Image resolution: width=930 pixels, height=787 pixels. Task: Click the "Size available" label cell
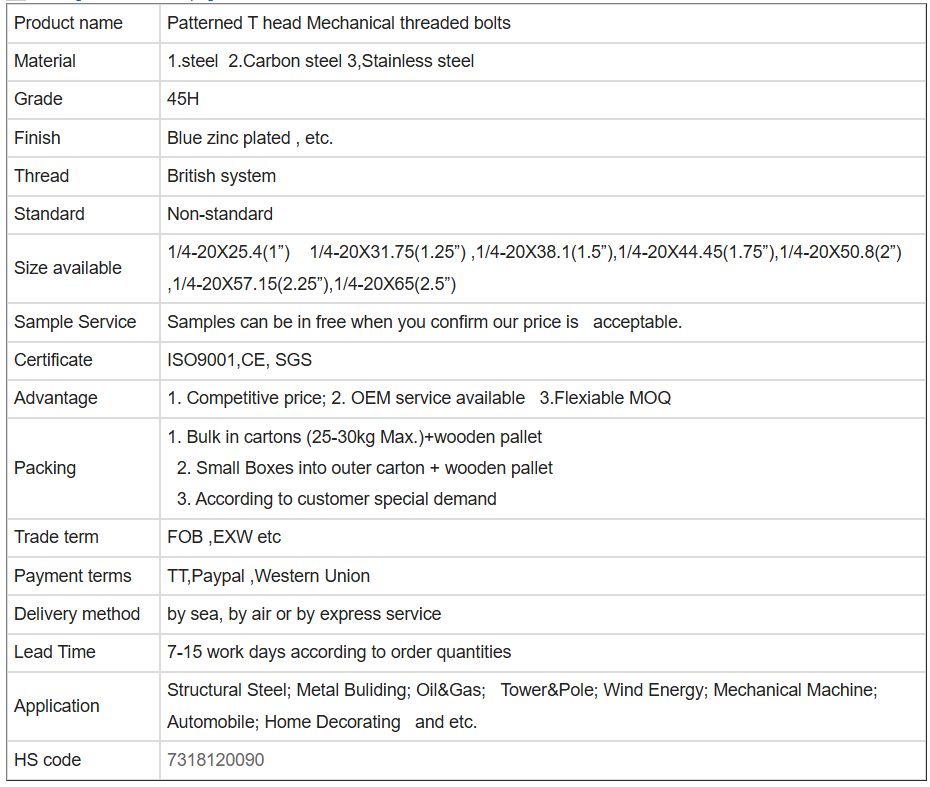(68, 268)
